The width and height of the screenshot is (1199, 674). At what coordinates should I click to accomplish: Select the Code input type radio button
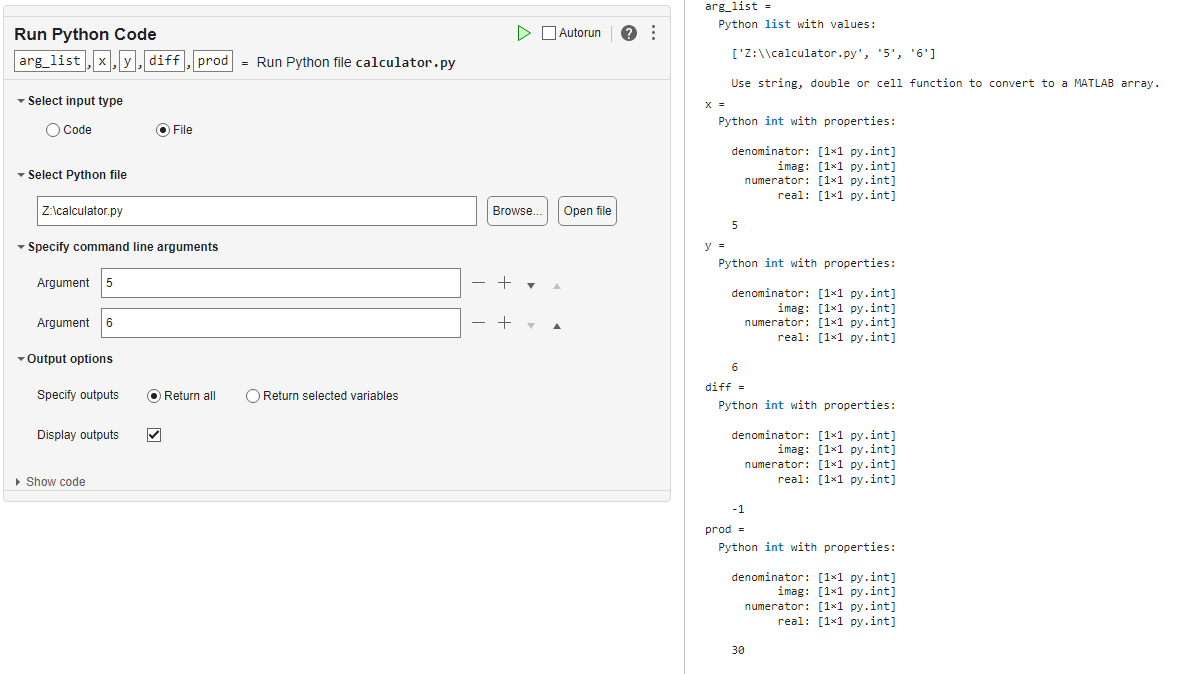pos(54,130)
